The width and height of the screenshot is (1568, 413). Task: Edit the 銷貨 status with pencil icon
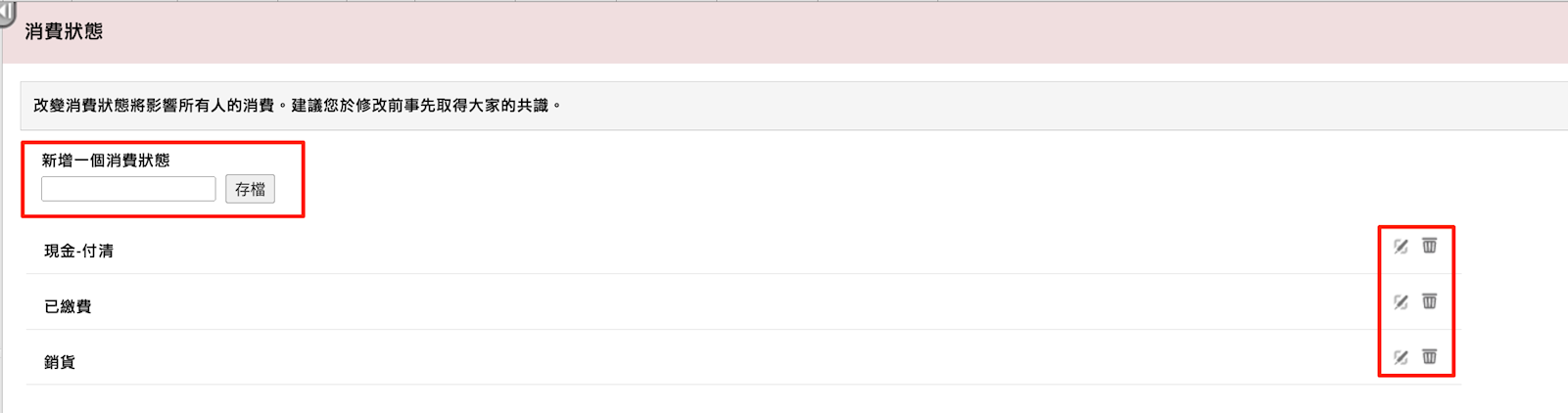(x=1401, y=358)
